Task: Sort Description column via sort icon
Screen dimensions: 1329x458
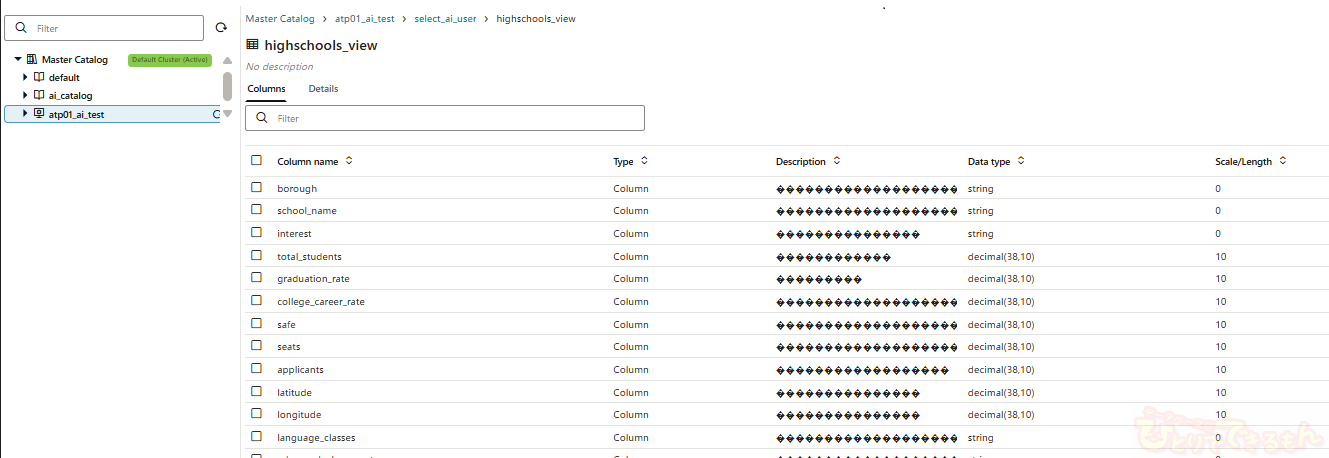Action: (x=837, y=161)
